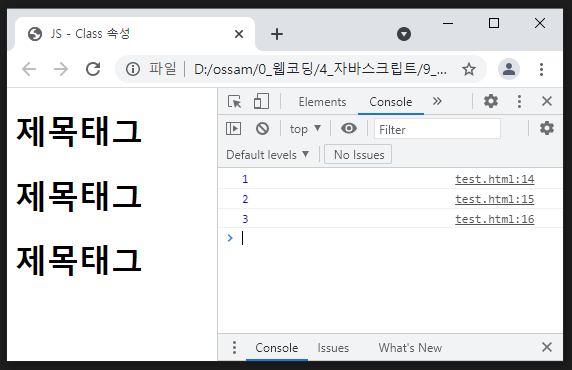Open the top JavaScript context dropdown
Screen dimensions: 572x370
[305, 128]
